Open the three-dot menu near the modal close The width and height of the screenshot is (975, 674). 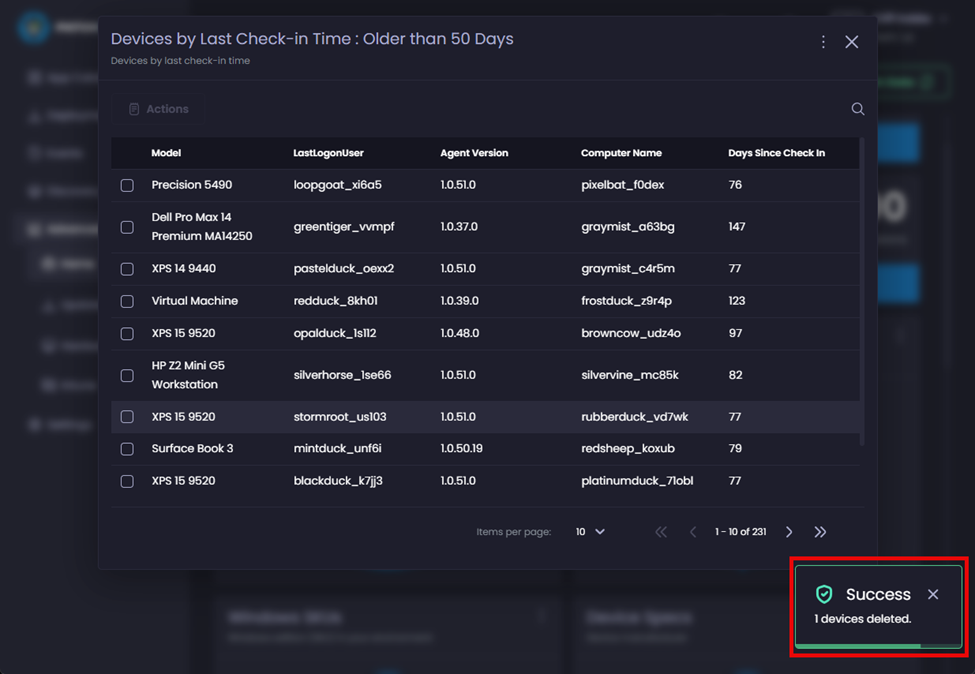coord(823,42)
